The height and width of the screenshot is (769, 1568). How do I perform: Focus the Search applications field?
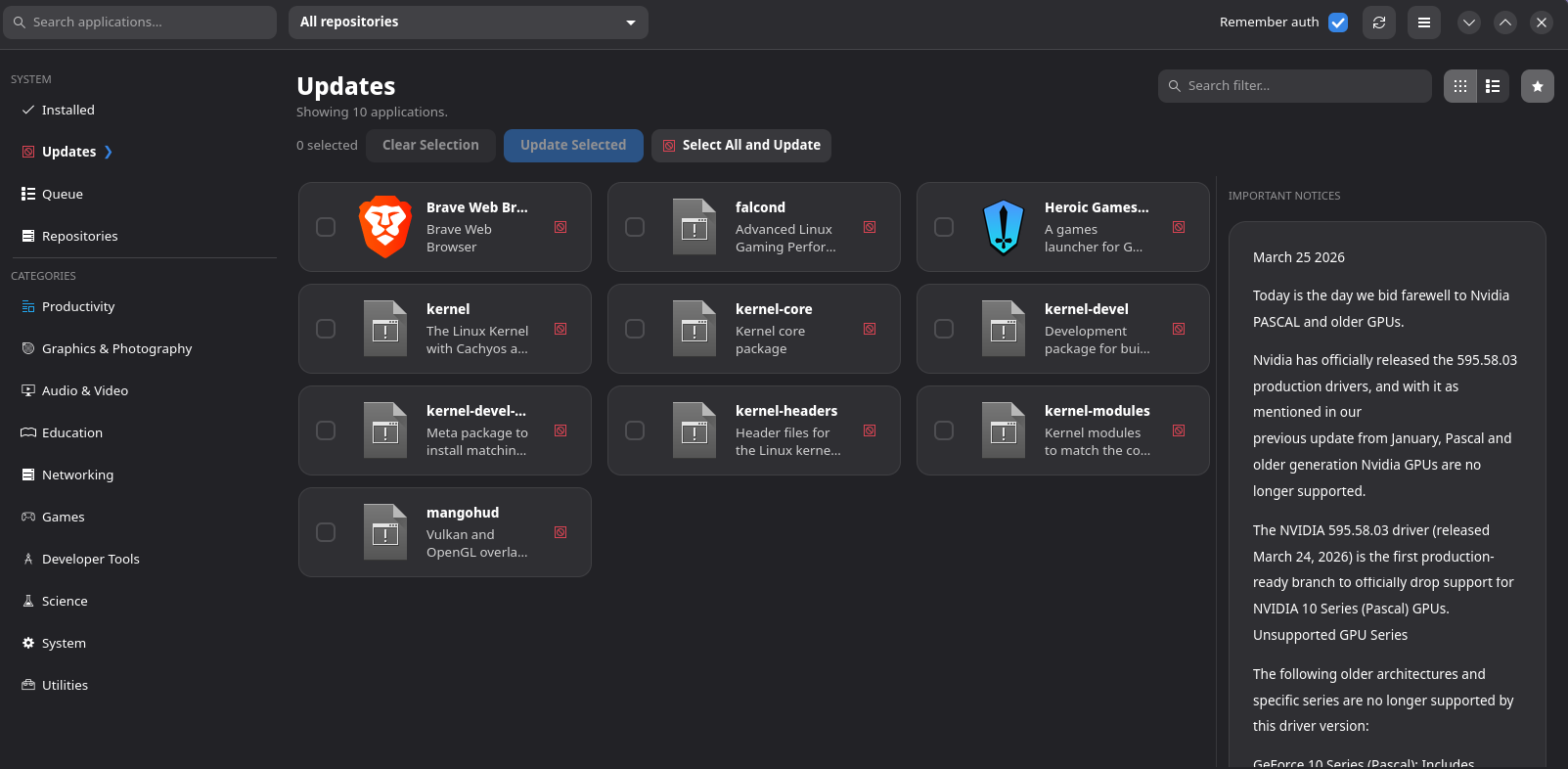point(140,23)
